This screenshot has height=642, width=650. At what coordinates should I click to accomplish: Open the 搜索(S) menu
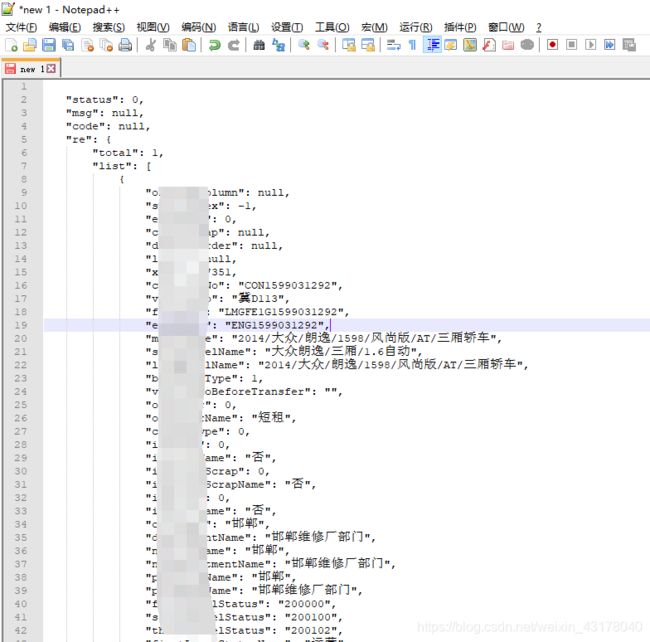109,27
